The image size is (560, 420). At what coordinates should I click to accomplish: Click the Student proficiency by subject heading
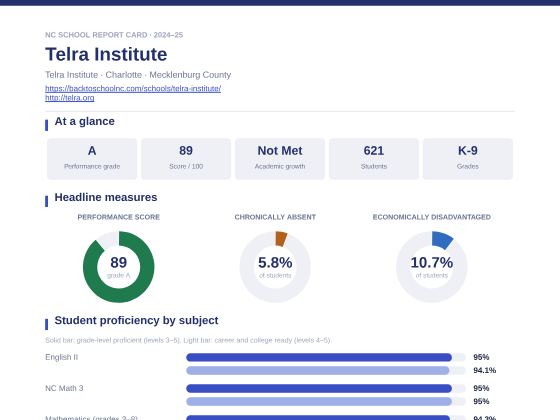pos(136,320)
